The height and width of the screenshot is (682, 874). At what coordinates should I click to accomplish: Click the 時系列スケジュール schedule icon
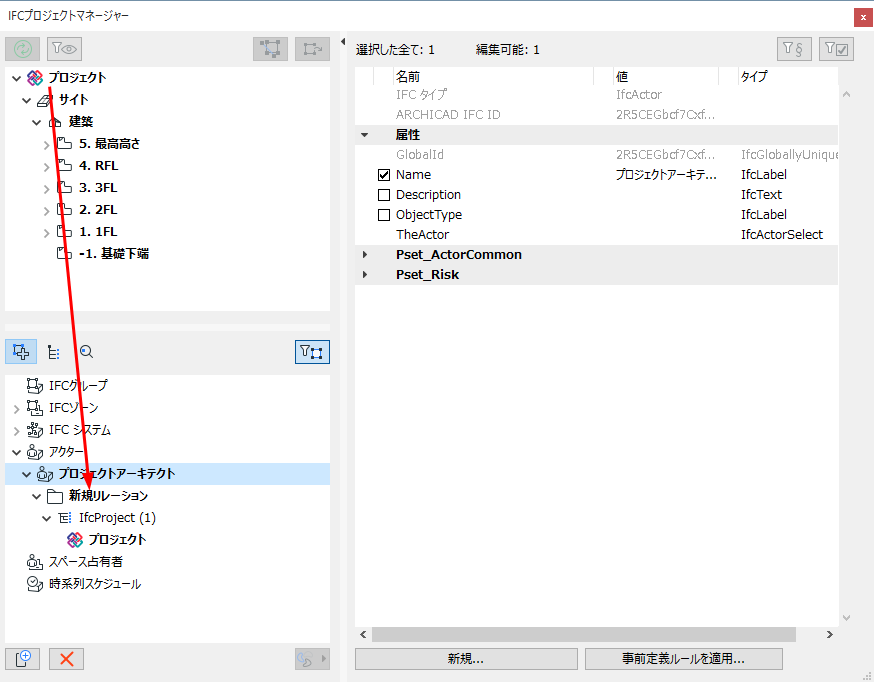click(x=35, y=584)
